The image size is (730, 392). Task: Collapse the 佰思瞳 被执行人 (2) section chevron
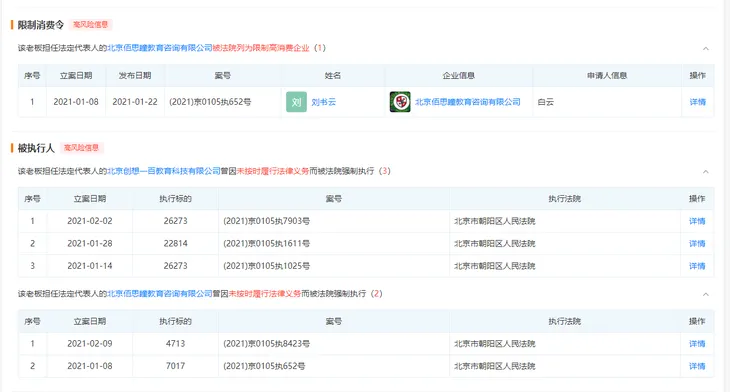coord(706,294)
